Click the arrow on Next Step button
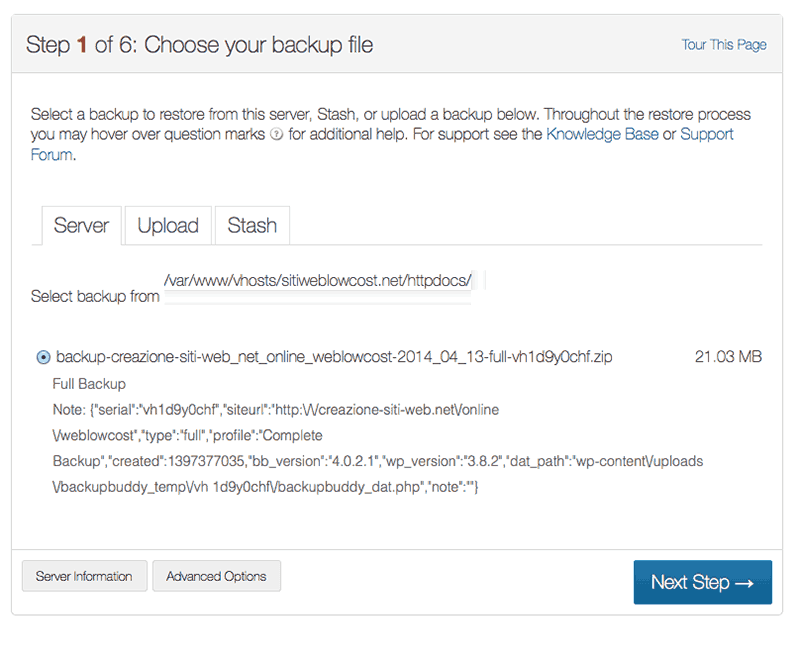The width and height of the screenshot is (800, 657). pyautogui.click(x=744, y=583)
